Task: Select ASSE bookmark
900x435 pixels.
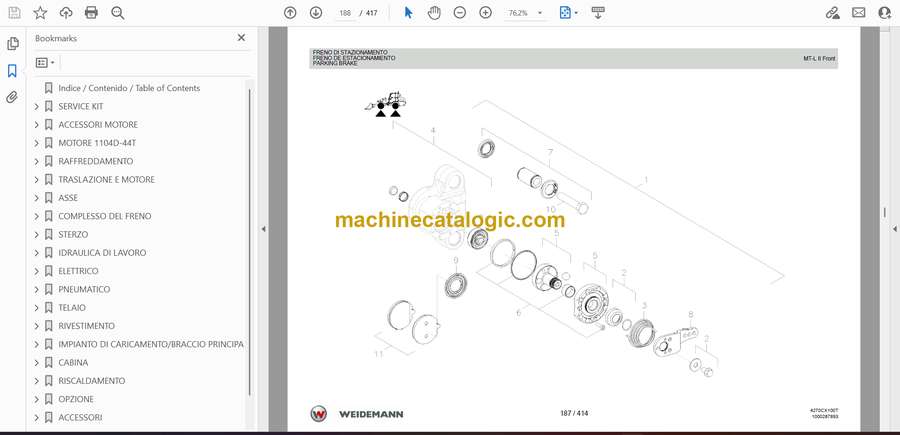Action: point(68,198)
